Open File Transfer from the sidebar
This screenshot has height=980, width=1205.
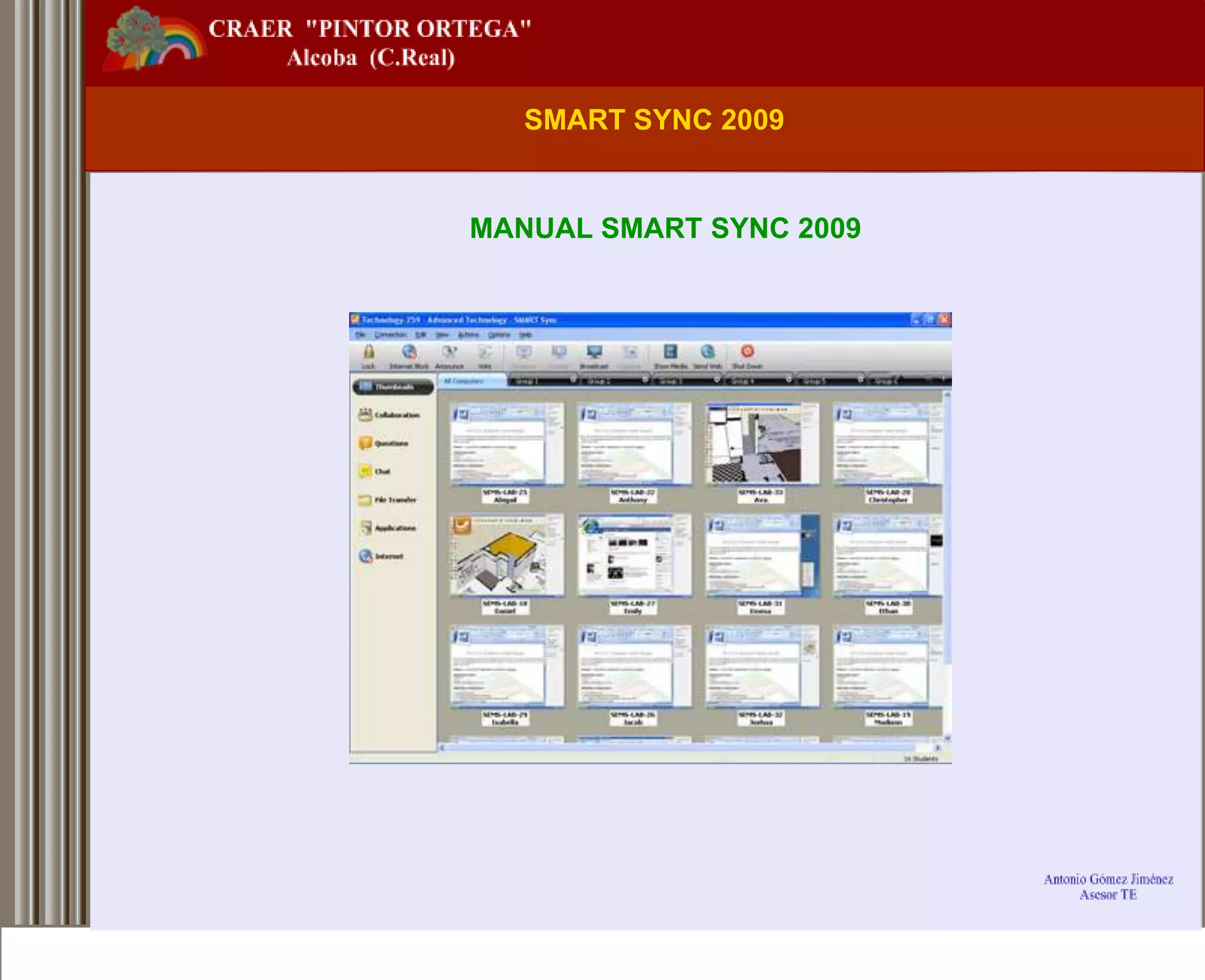[x=387, y=500]
